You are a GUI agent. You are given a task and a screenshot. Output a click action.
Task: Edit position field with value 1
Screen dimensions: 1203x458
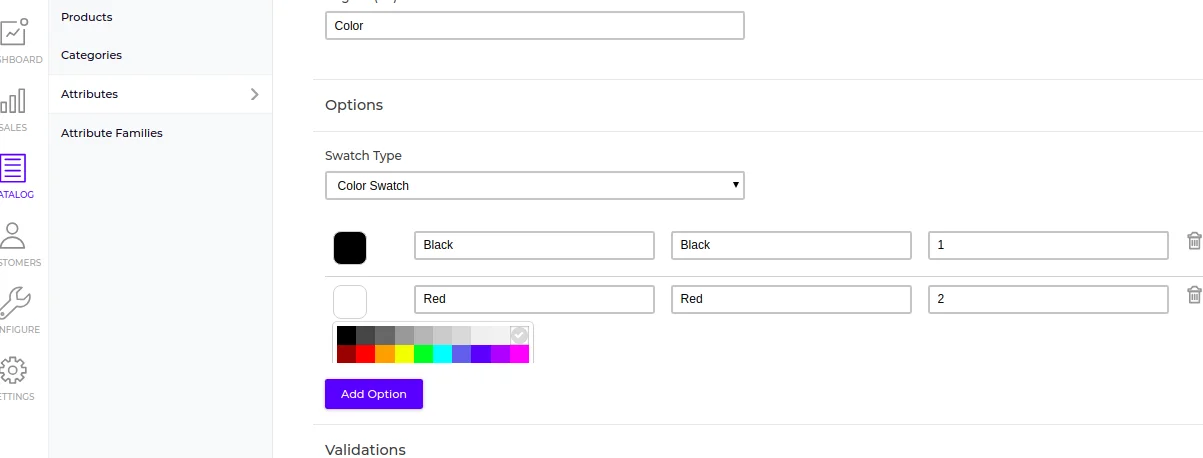[1048, 245]
